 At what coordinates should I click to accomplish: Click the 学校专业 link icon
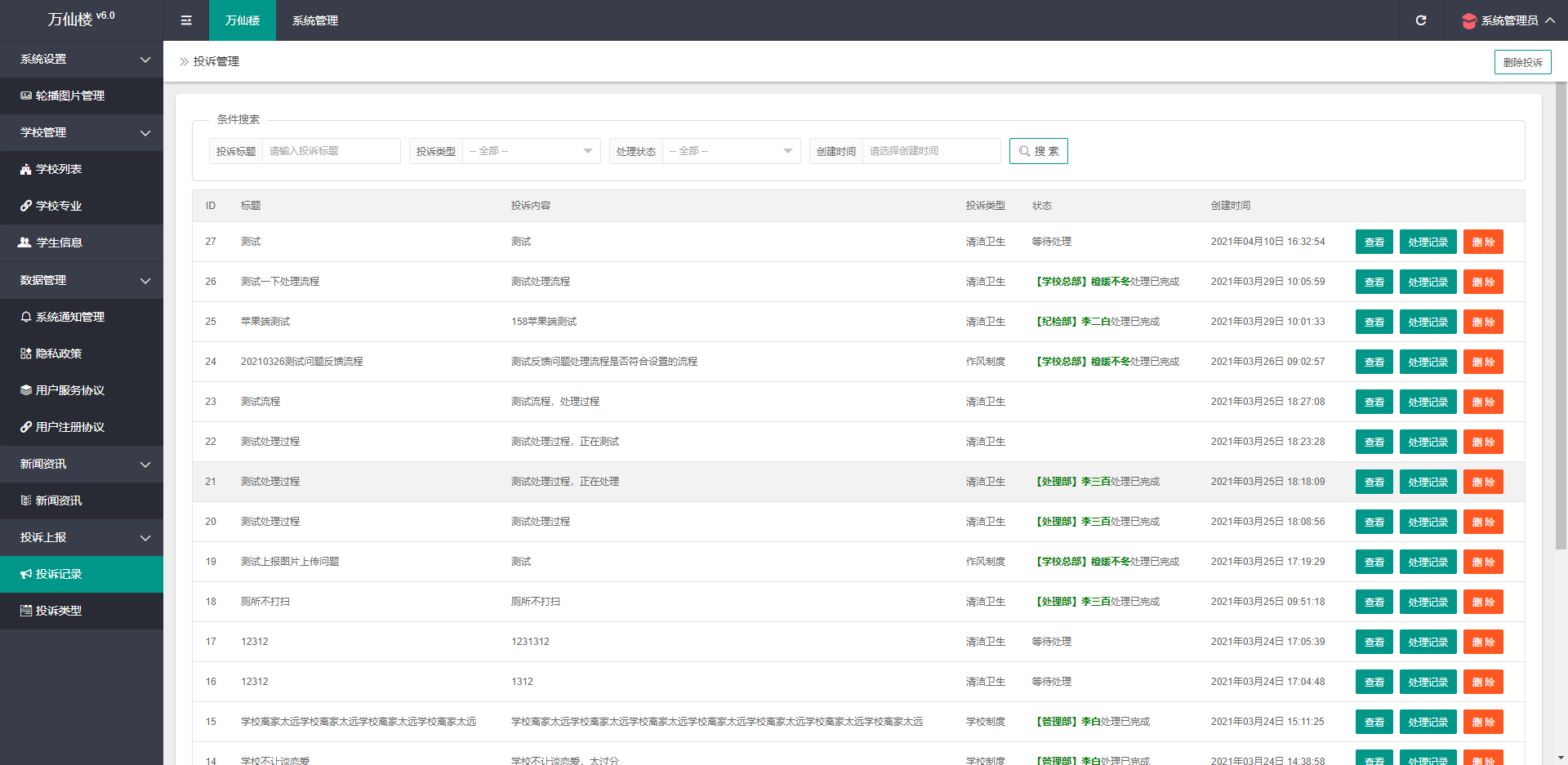(x=26, y=206)
